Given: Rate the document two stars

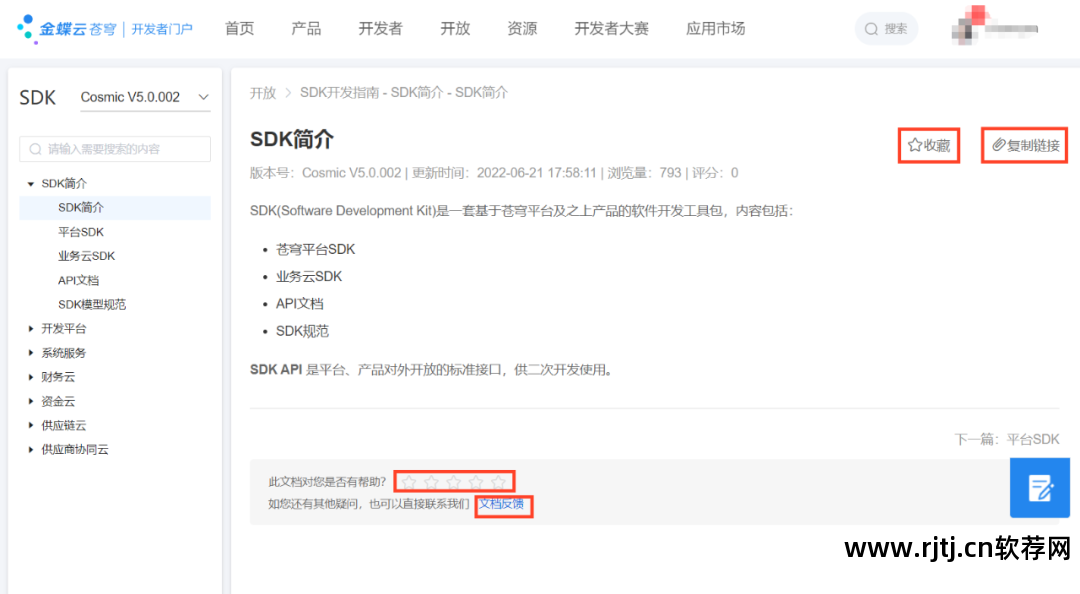Looking at the screenshot, I should 432,482.
